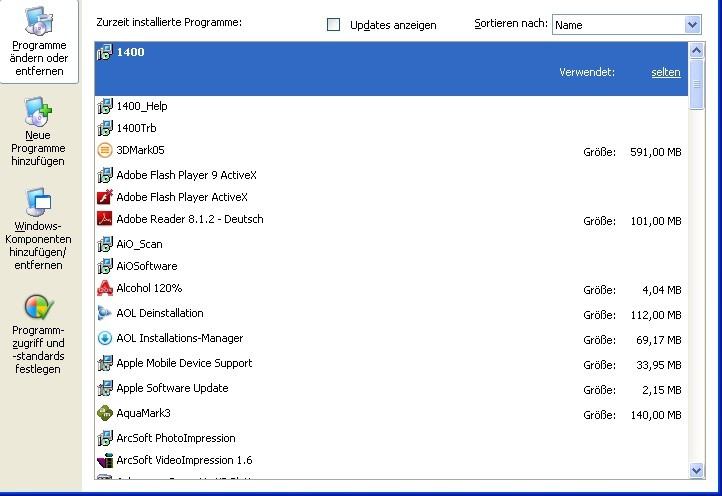
Task: Click 'Zurzeit installierte Programme:' heading
Action: pyautogui.click(x=169, y=22)
